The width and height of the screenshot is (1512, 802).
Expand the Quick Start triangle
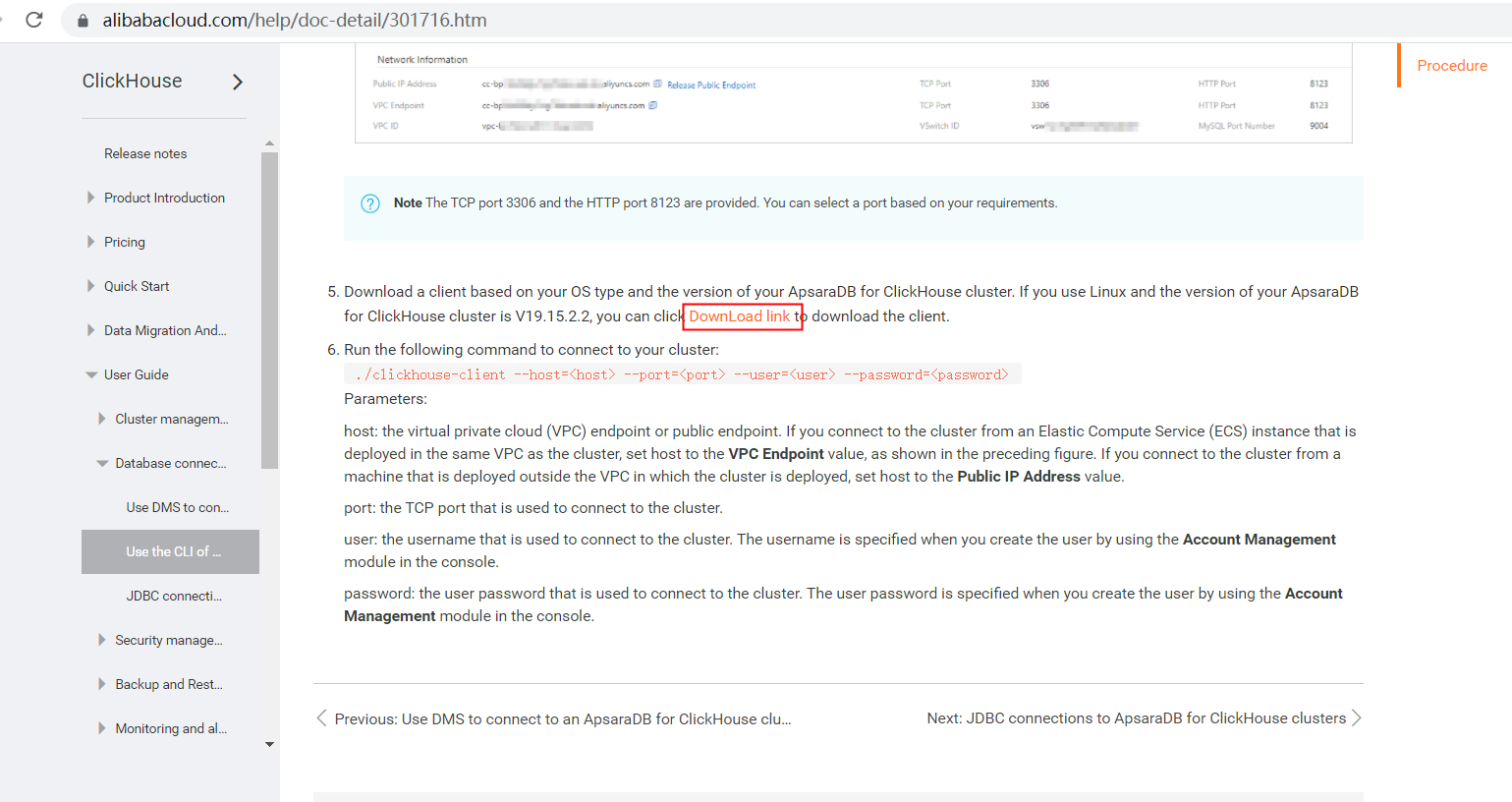coord(91,286)
